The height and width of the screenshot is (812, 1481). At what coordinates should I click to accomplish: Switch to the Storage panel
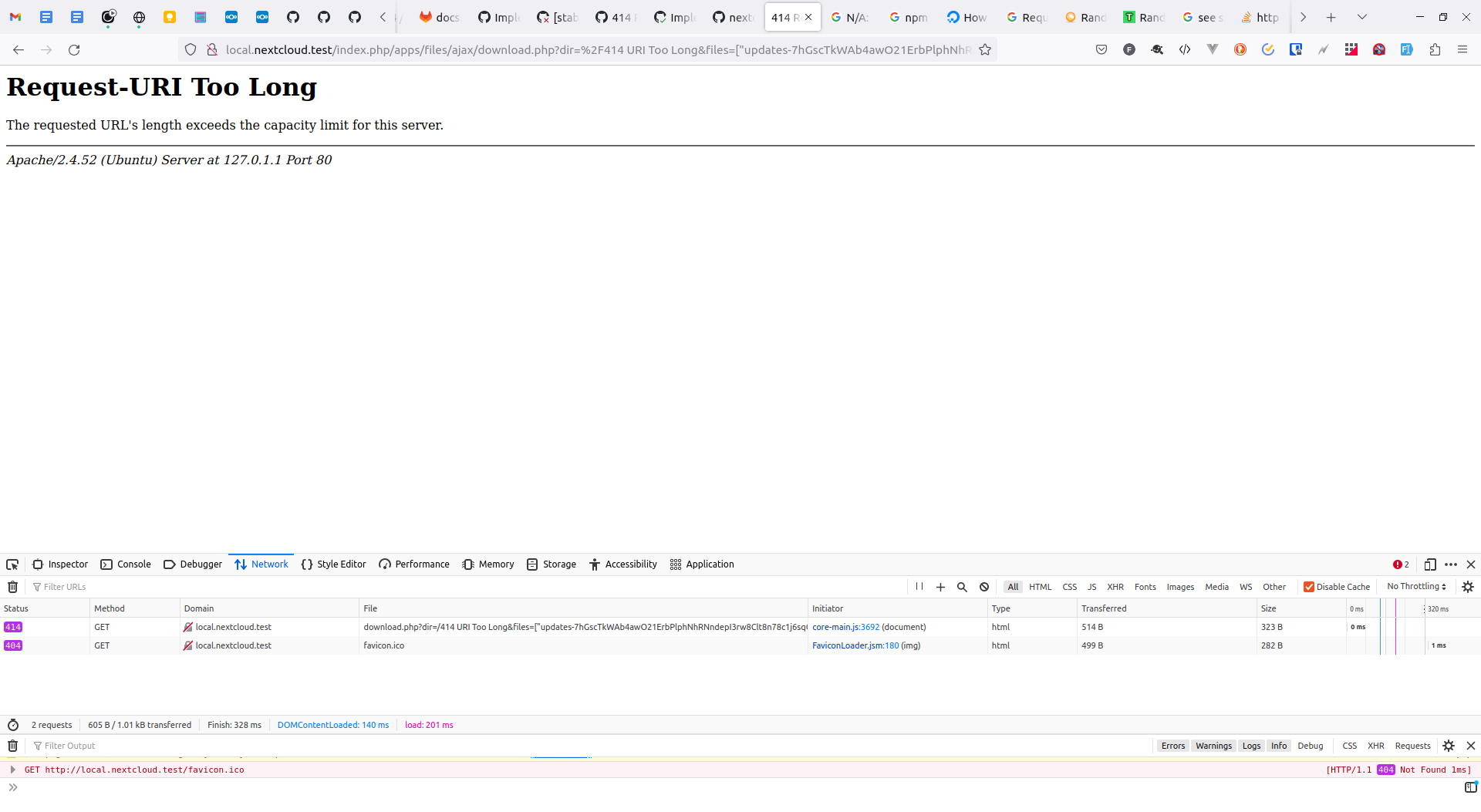pyautogui.click(x=559, y=564)
